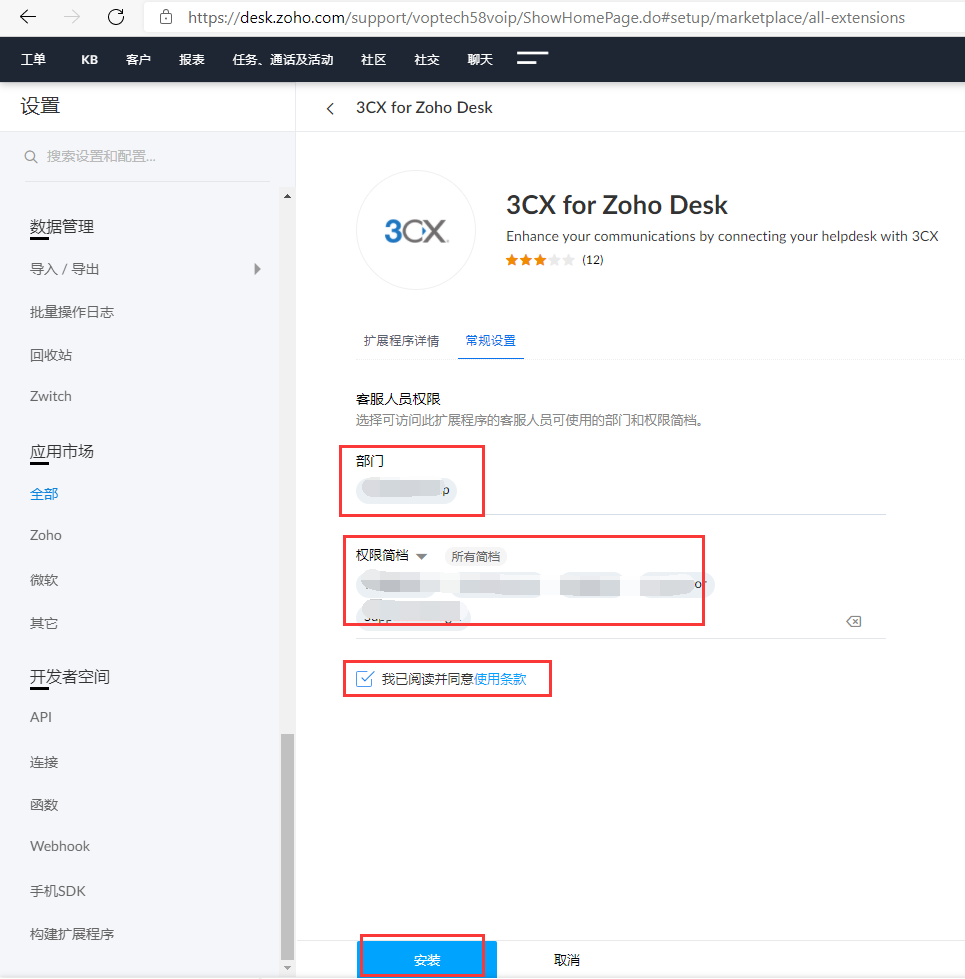
Task: Switch to the 扩展程序详情 tab
Action: 401,341
